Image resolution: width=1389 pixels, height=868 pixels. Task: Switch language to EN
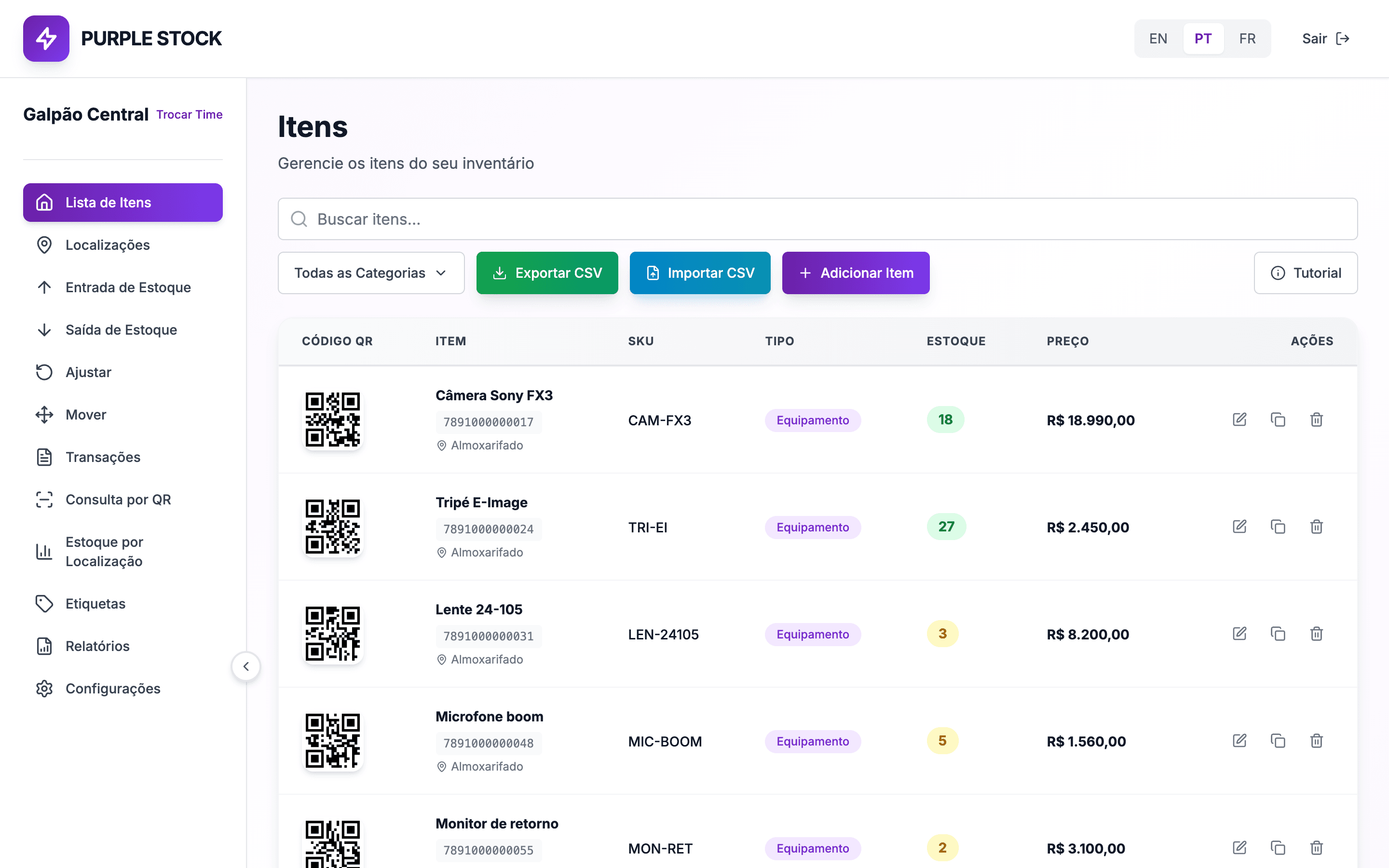(x=1157, y=39)
